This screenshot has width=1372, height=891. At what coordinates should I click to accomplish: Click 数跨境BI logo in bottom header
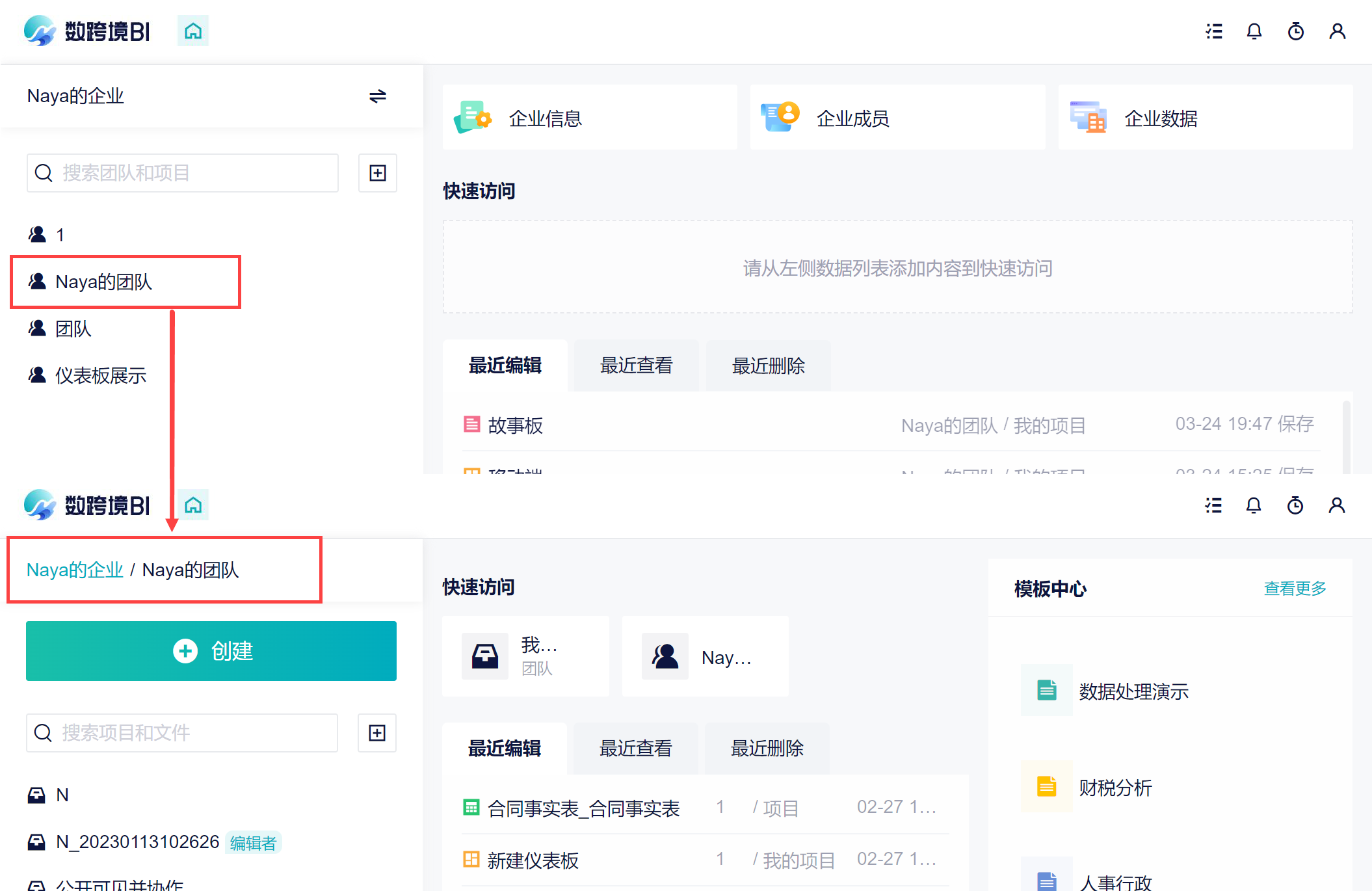(87, 505)
